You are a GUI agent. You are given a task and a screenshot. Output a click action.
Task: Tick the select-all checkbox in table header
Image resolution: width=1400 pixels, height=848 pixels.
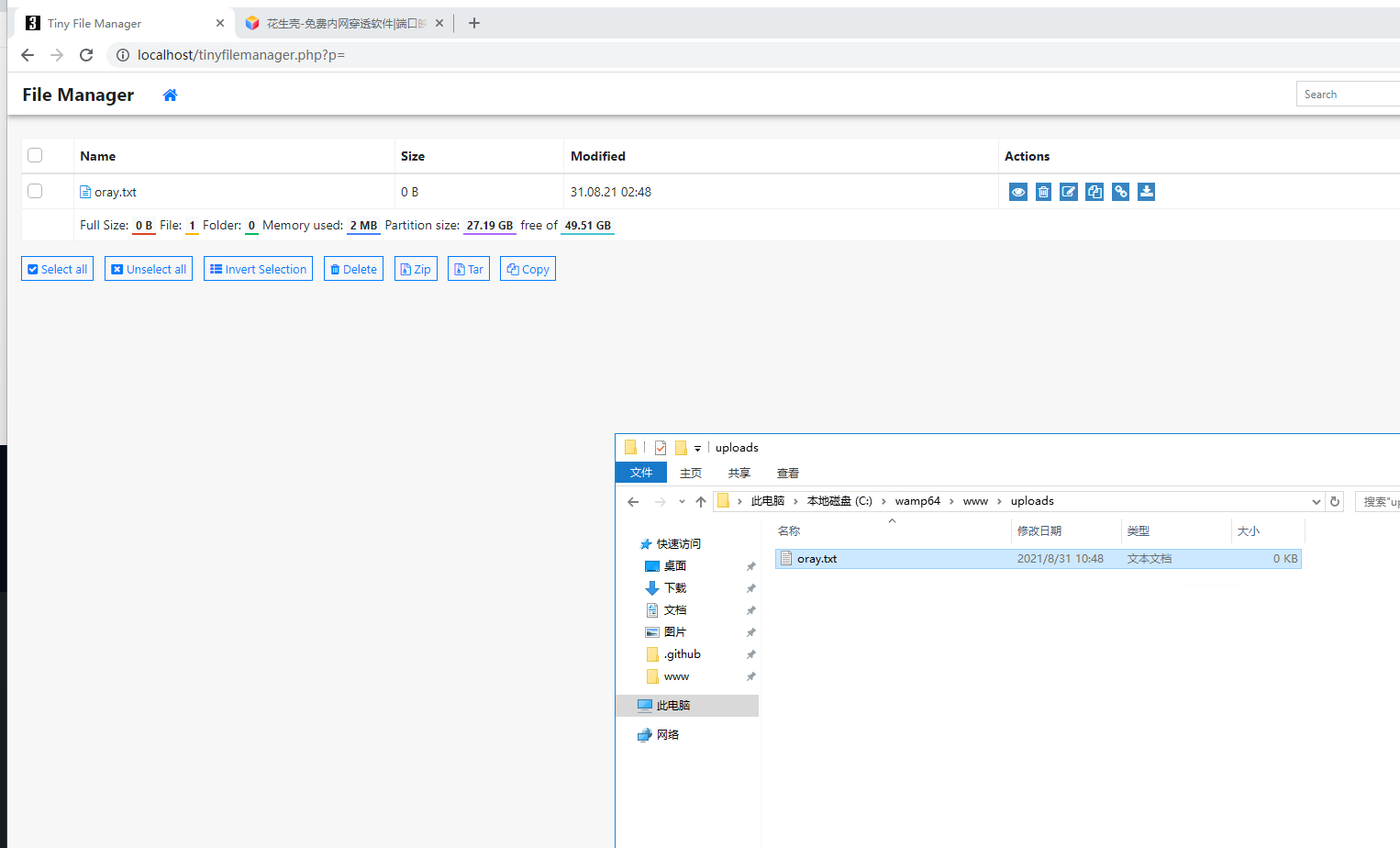pos(35,155)
